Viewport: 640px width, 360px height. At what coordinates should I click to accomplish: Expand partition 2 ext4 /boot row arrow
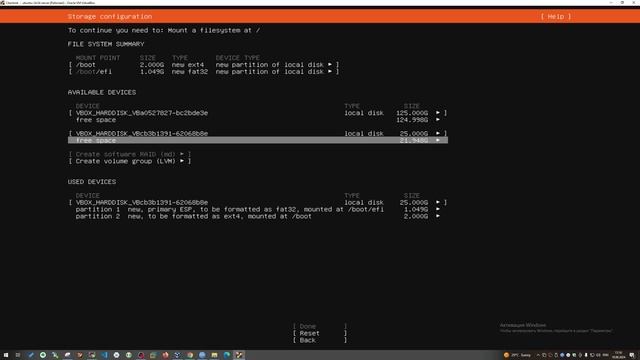click(x=438, y=216)
